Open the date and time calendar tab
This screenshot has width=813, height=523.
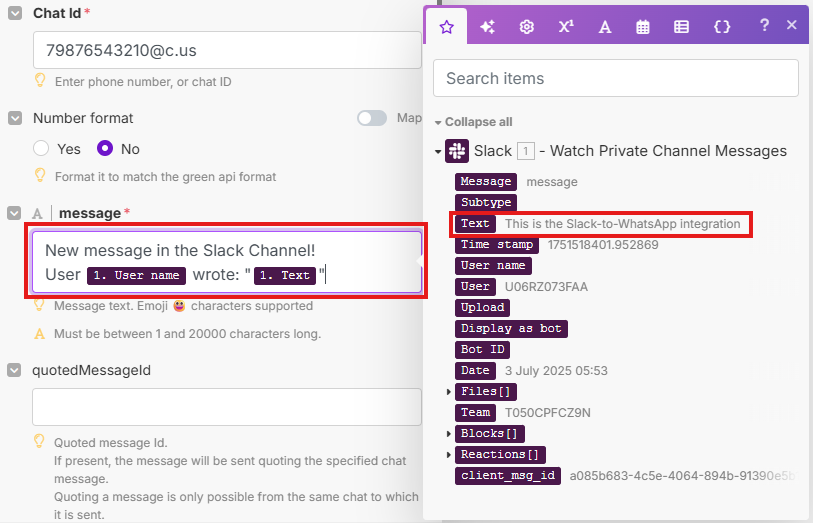click(643, 27)
